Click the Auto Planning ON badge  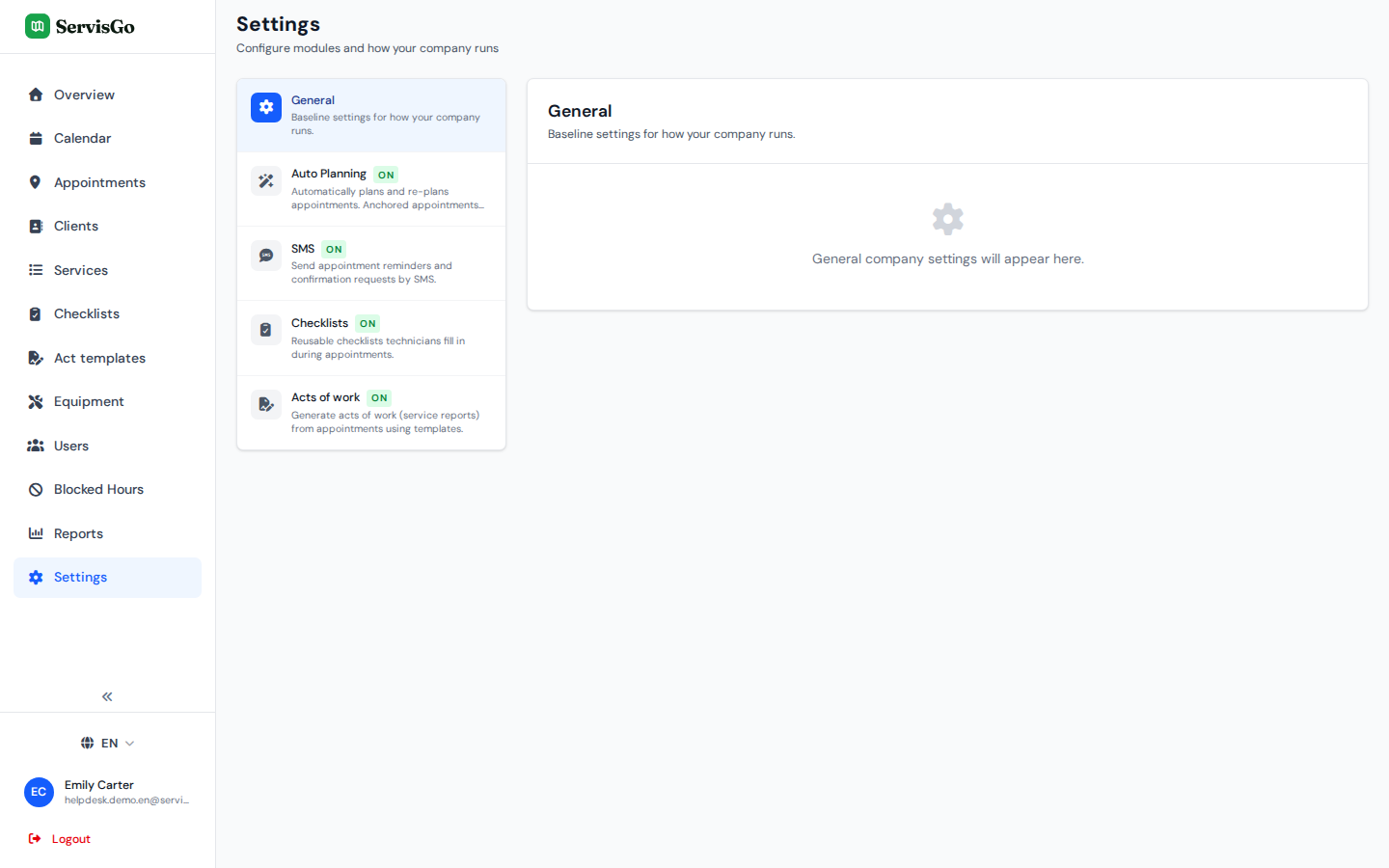pyautogui.click(x=386, y=175)
